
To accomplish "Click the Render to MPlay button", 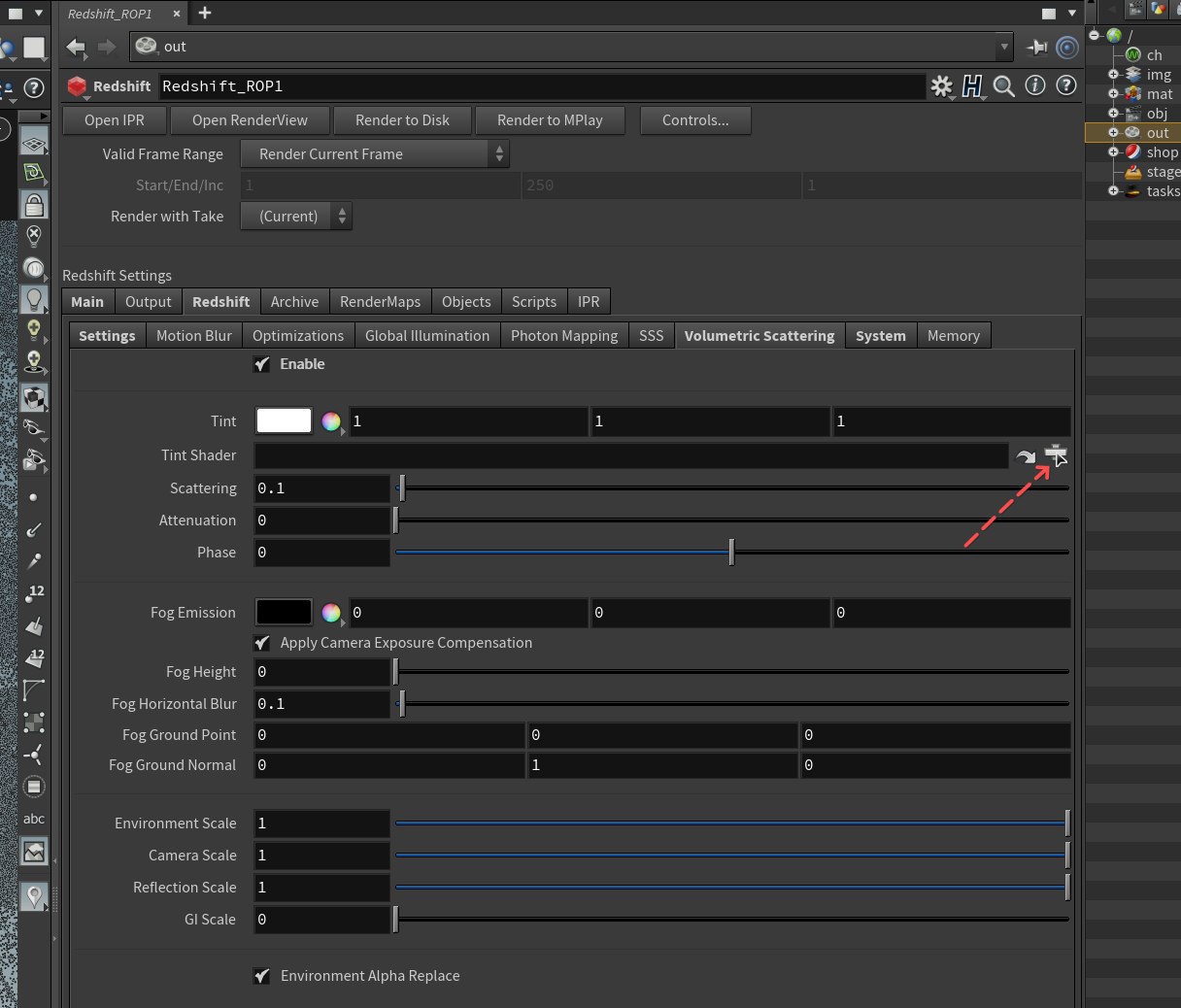I will coord(550,120).
